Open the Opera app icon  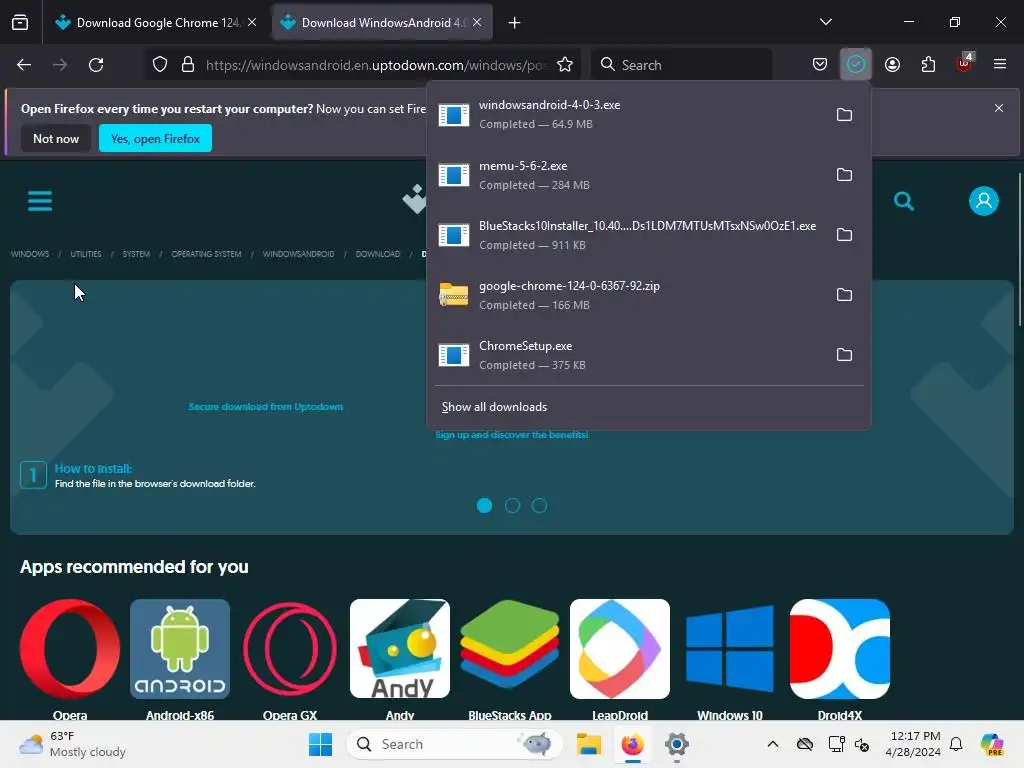coord(70,649)
